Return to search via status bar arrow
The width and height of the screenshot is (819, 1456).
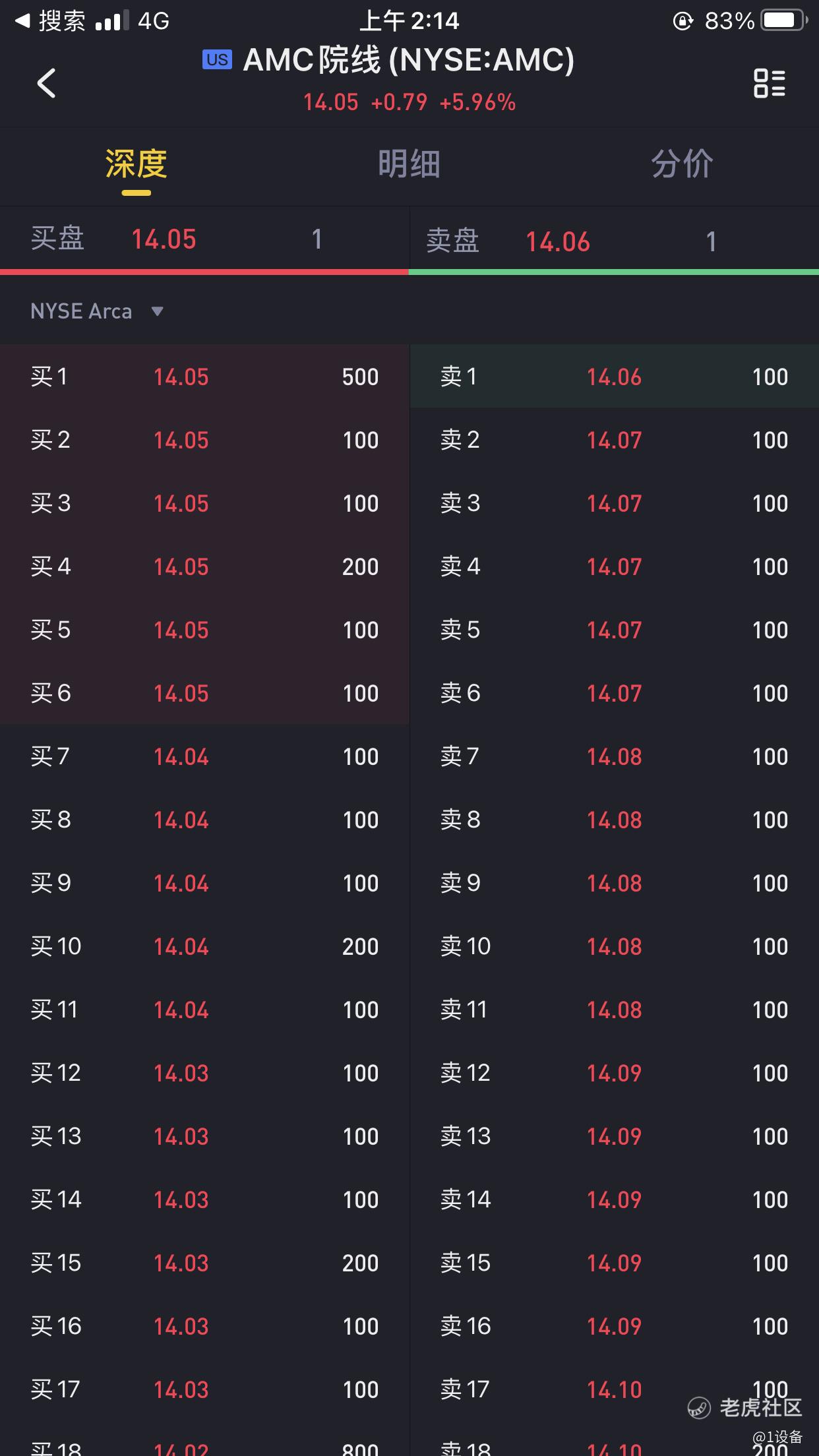[x=22, y=21]
